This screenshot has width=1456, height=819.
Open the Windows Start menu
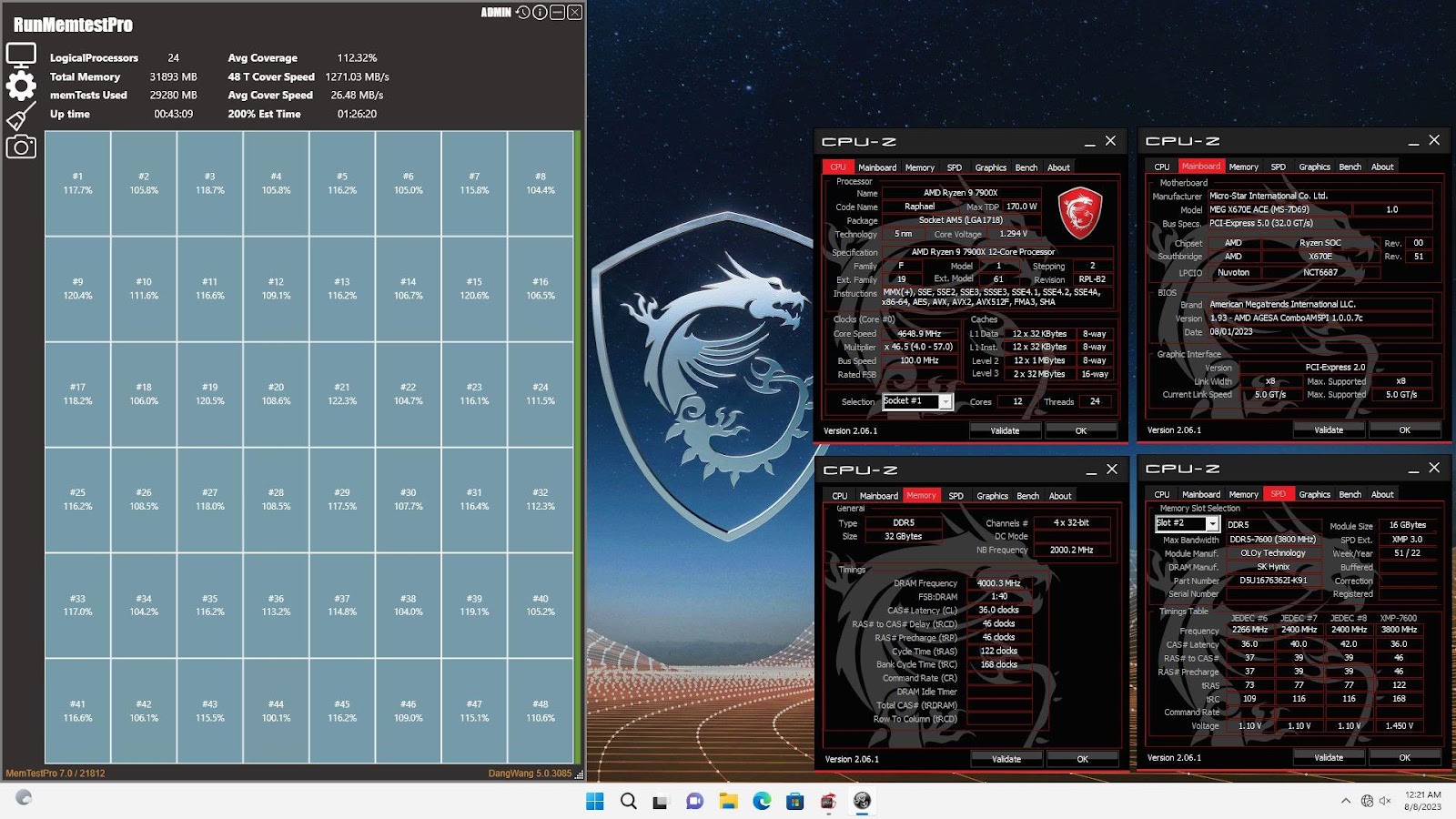594,801
